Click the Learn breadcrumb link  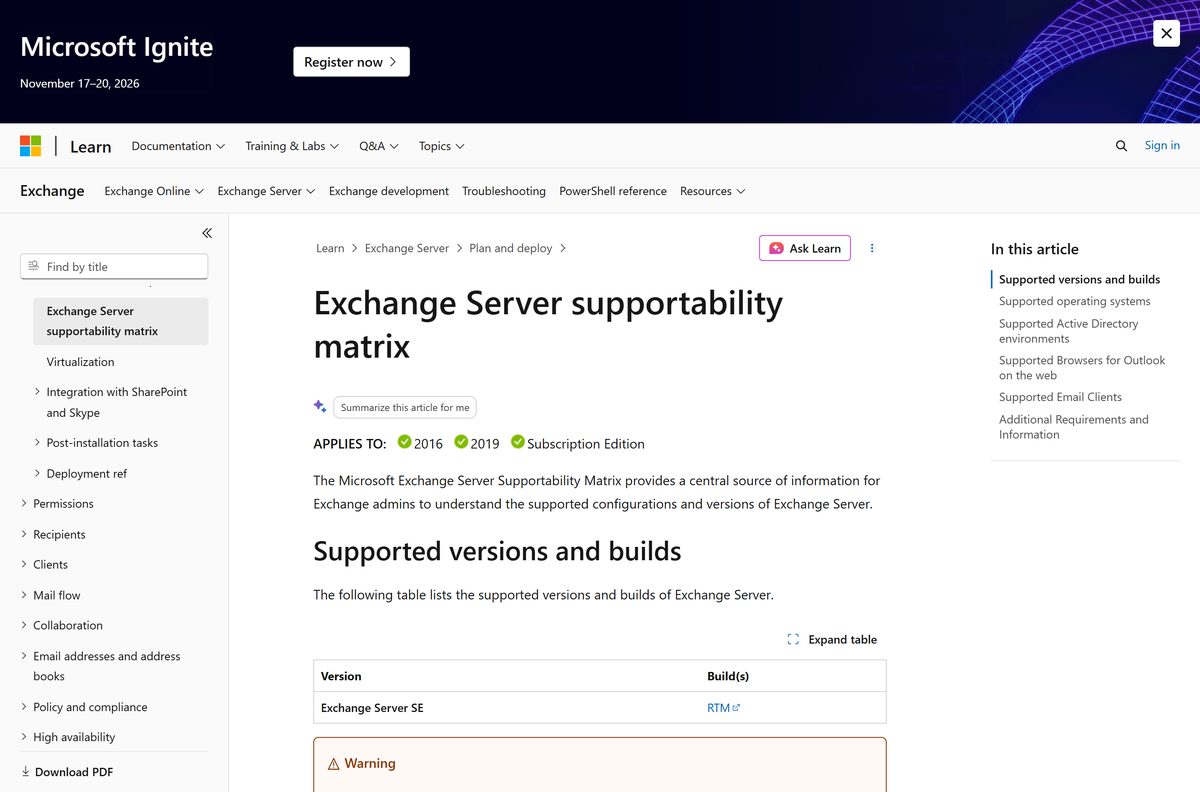330,248
